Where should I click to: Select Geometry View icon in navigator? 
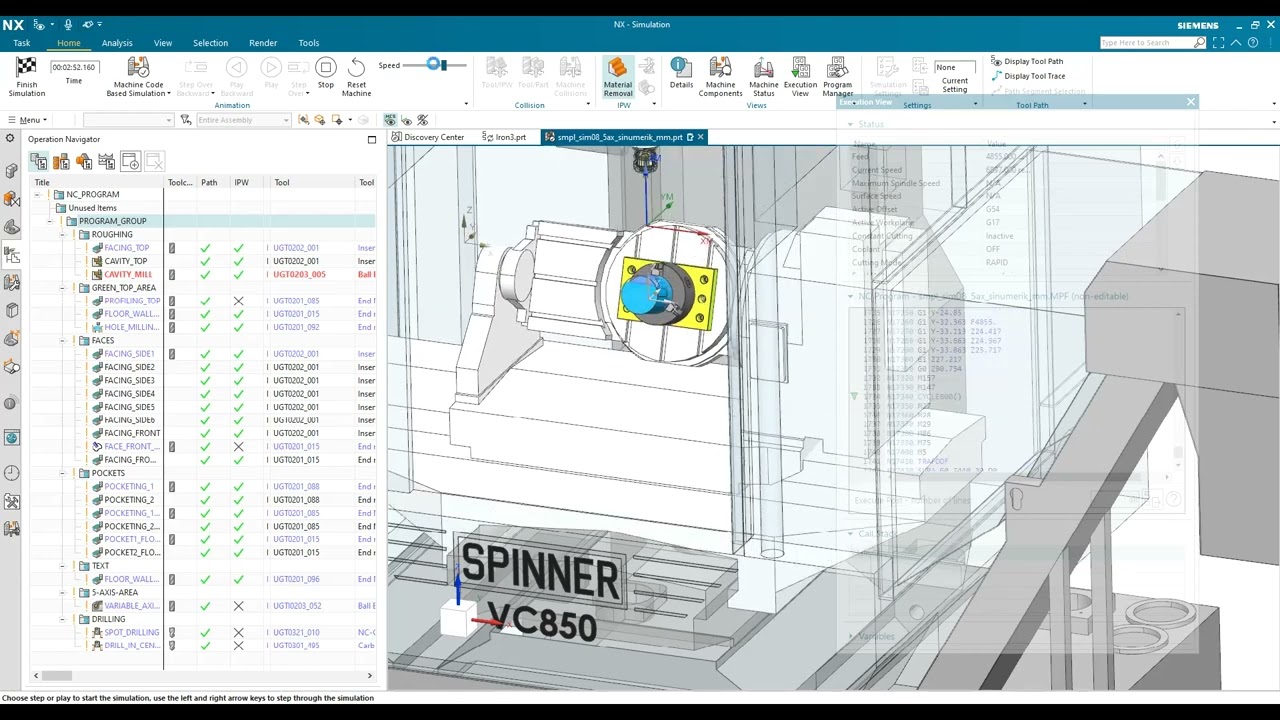coord(84,162)
